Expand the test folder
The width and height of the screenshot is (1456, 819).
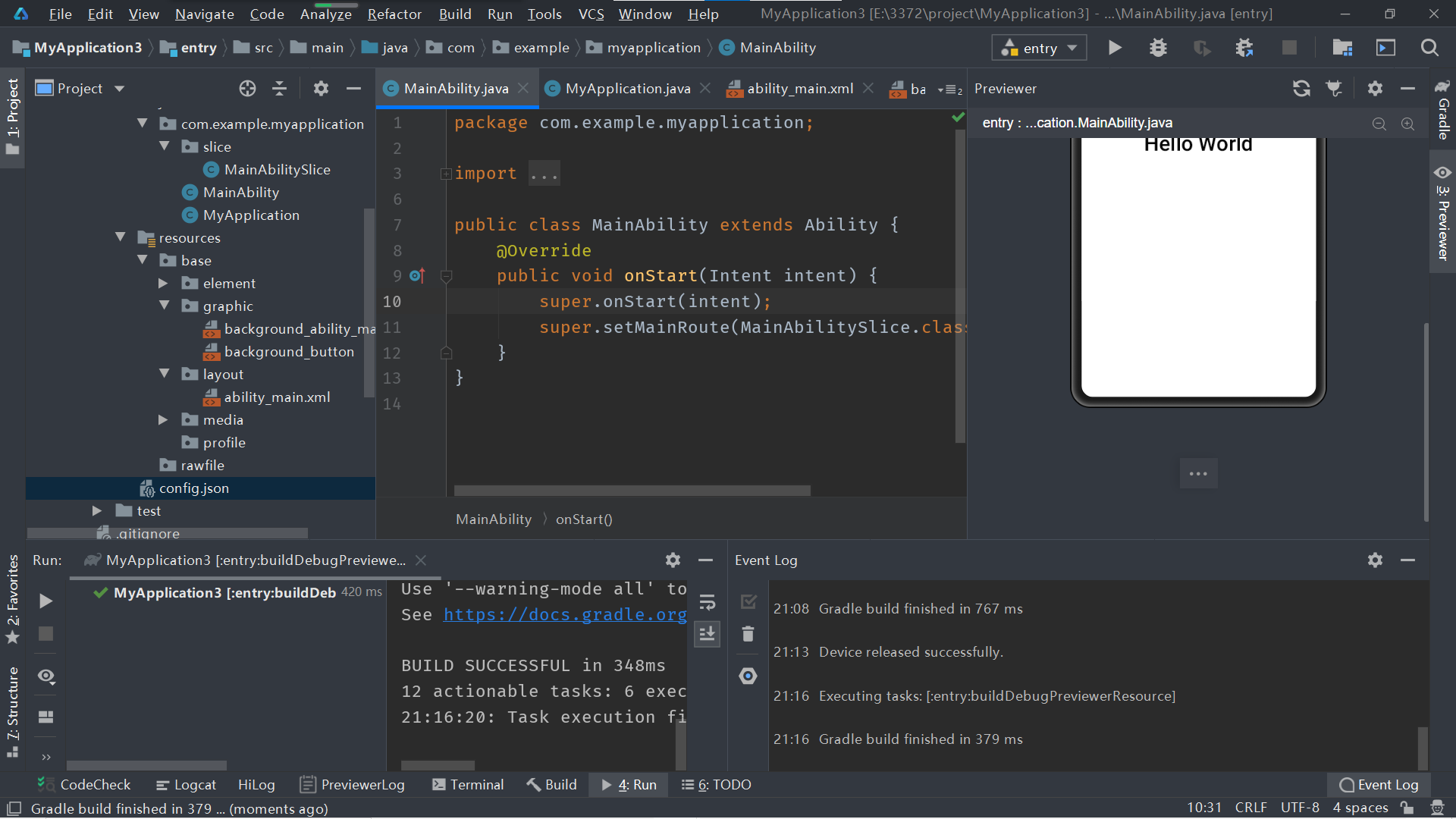[x=97, y=510]
